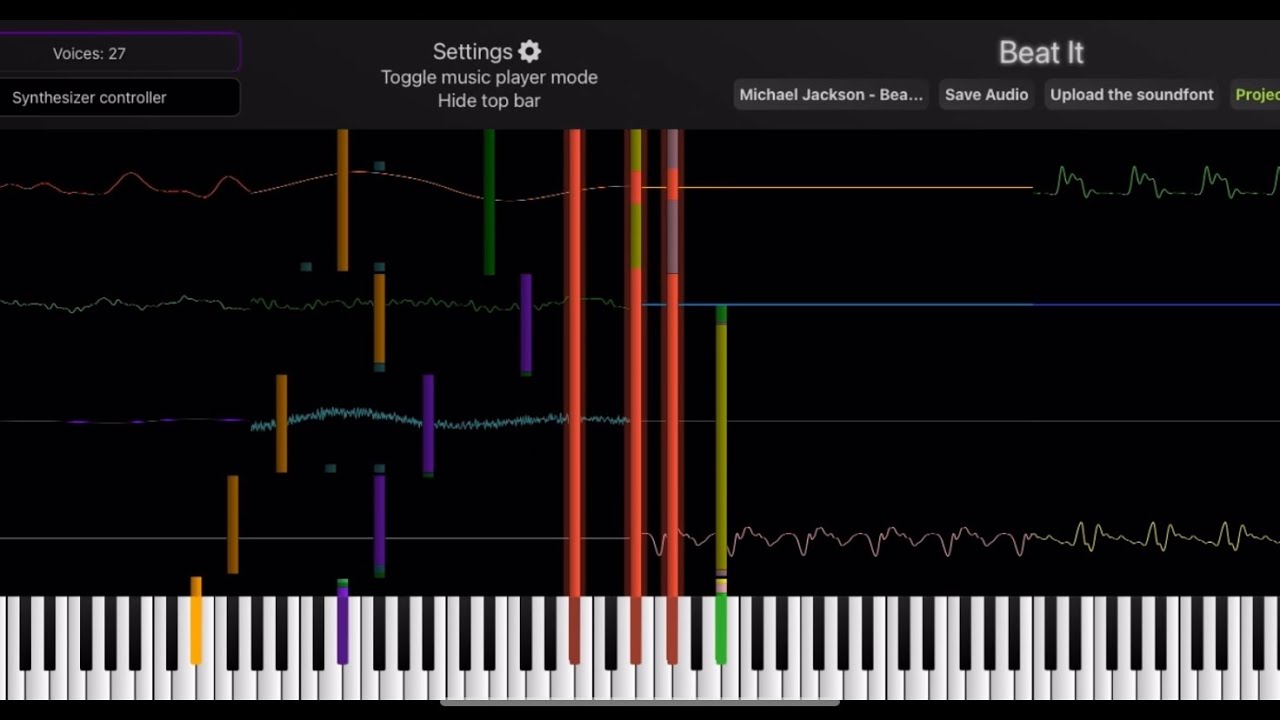This screenshot has width=1280, height=720.
Task: Open Settings via the gear icon
Action: [530, 51]
